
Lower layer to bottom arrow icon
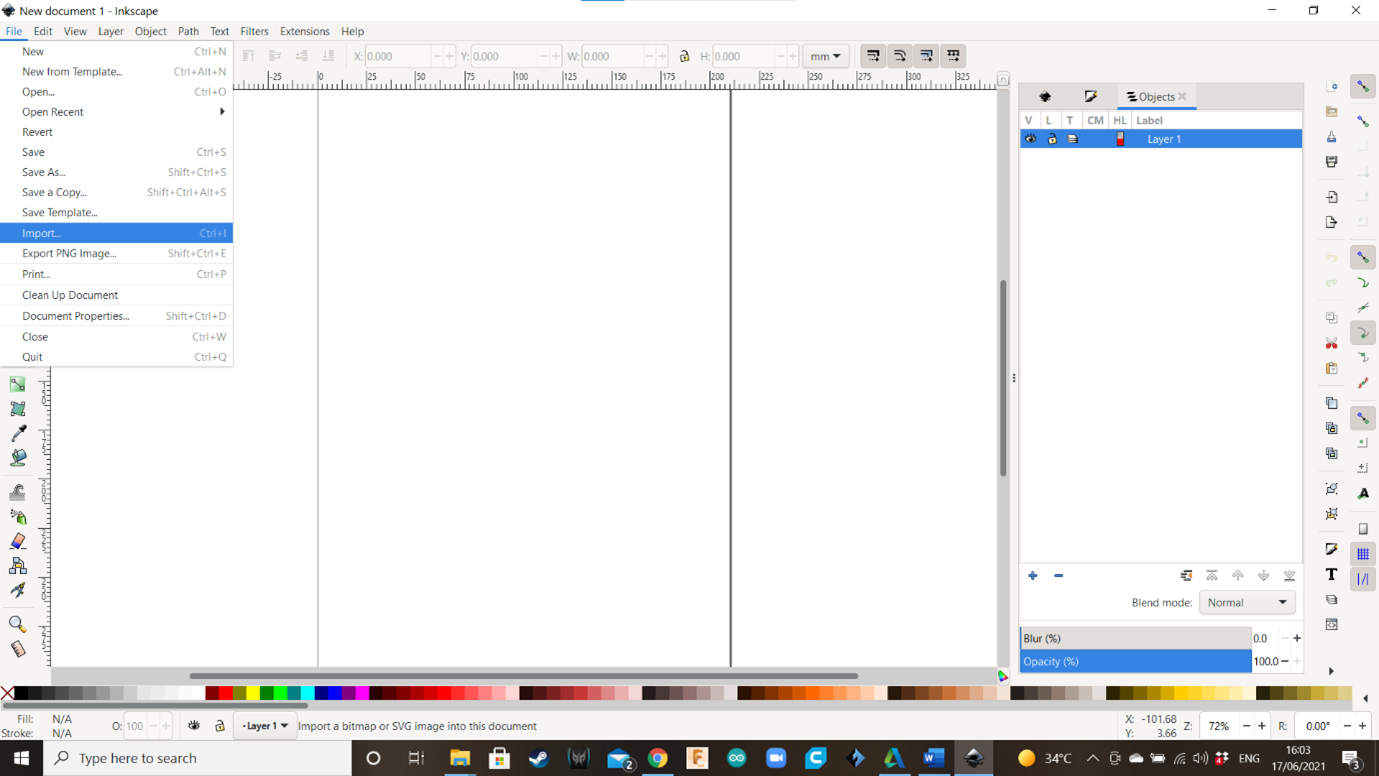tap(1289, 576)
